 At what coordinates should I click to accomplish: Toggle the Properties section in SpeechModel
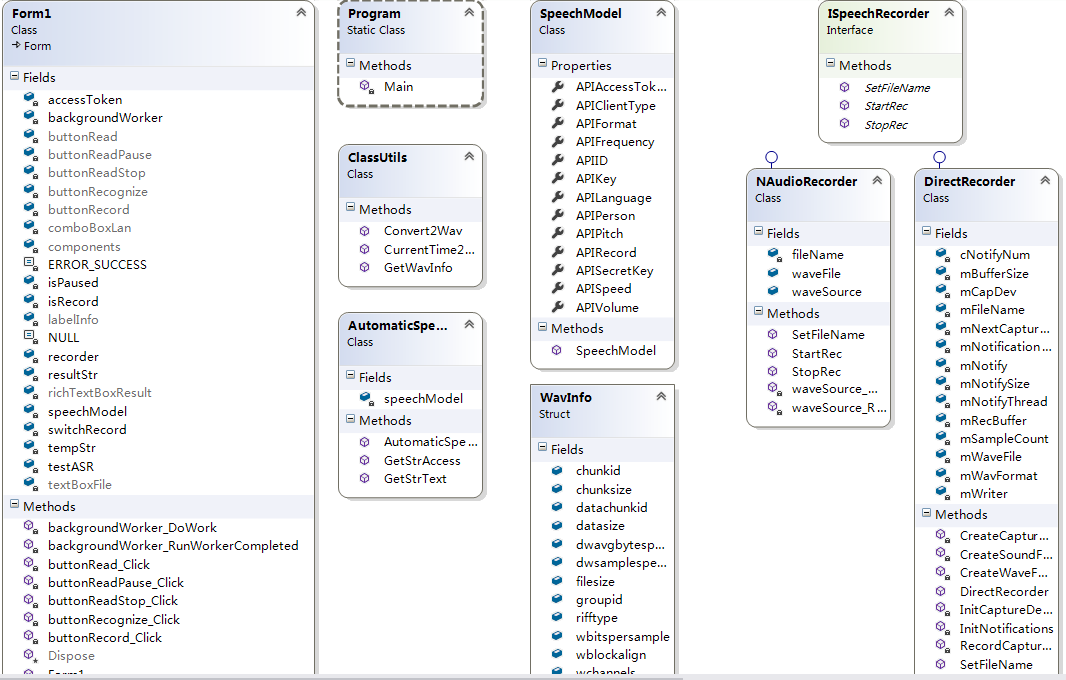543,65
